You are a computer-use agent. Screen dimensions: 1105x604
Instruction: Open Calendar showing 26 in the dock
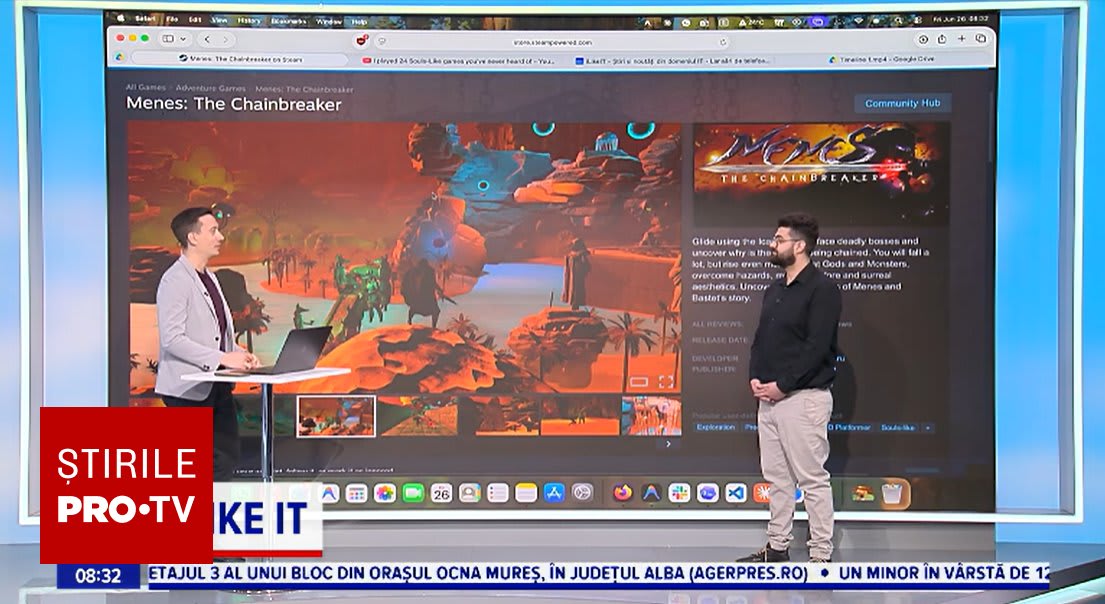coord(441,493)
